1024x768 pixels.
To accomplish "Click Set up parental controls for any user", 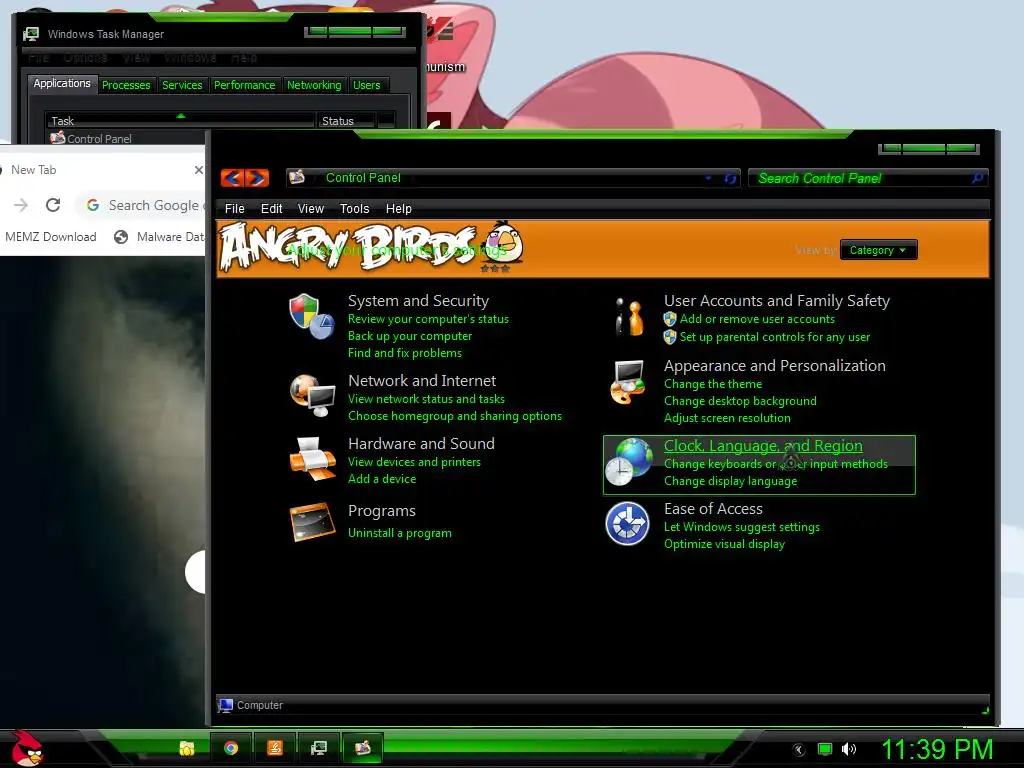I will 775,337.
